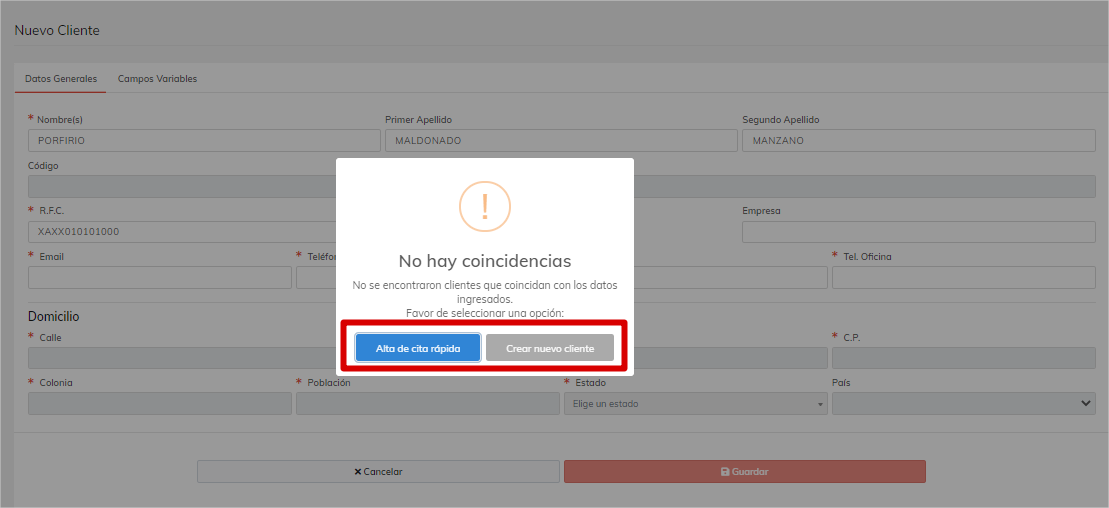This screenshot has height=508, width=1109.
Task: Click the Tel. Oficina input field
Action: (x=963, y=278)
